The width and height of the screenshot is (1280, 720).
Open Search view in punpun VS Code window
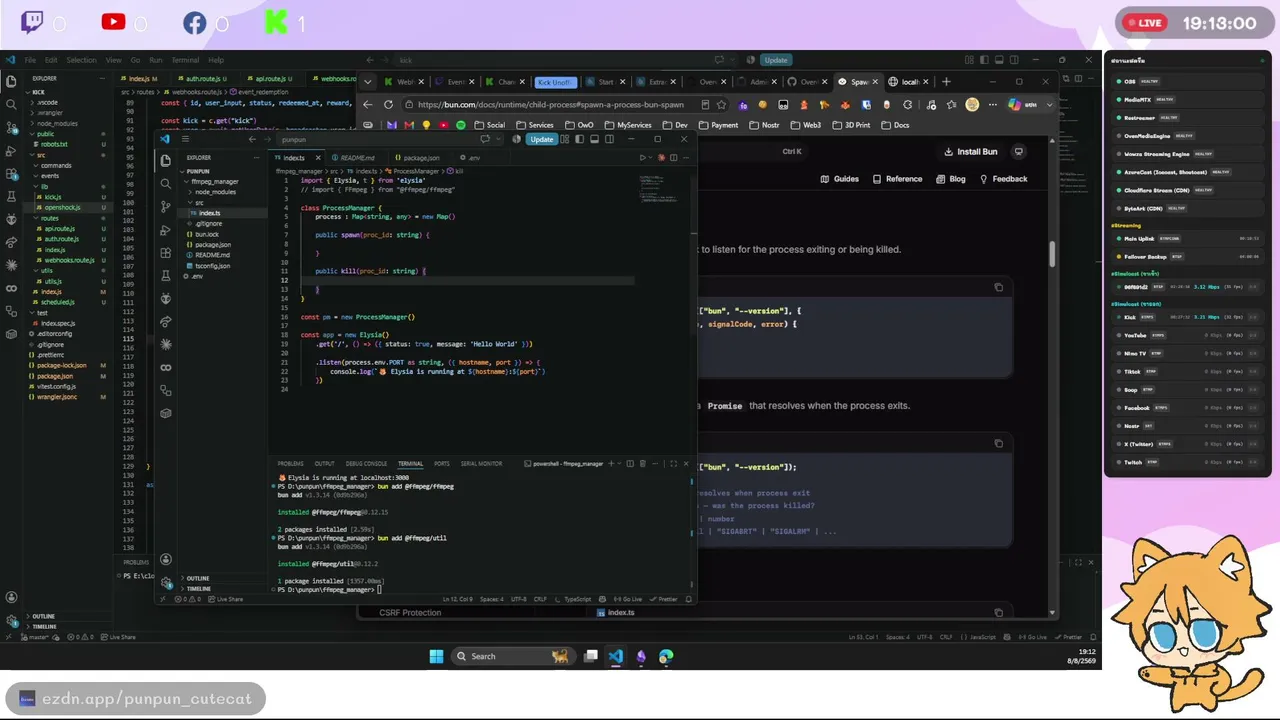coord(166,184)
